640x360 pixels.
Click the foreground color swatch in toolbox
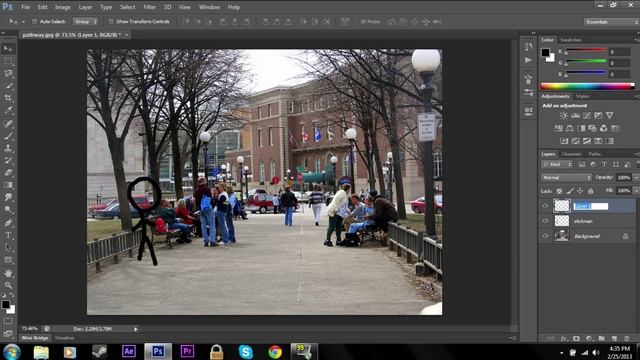click(5, 304)
